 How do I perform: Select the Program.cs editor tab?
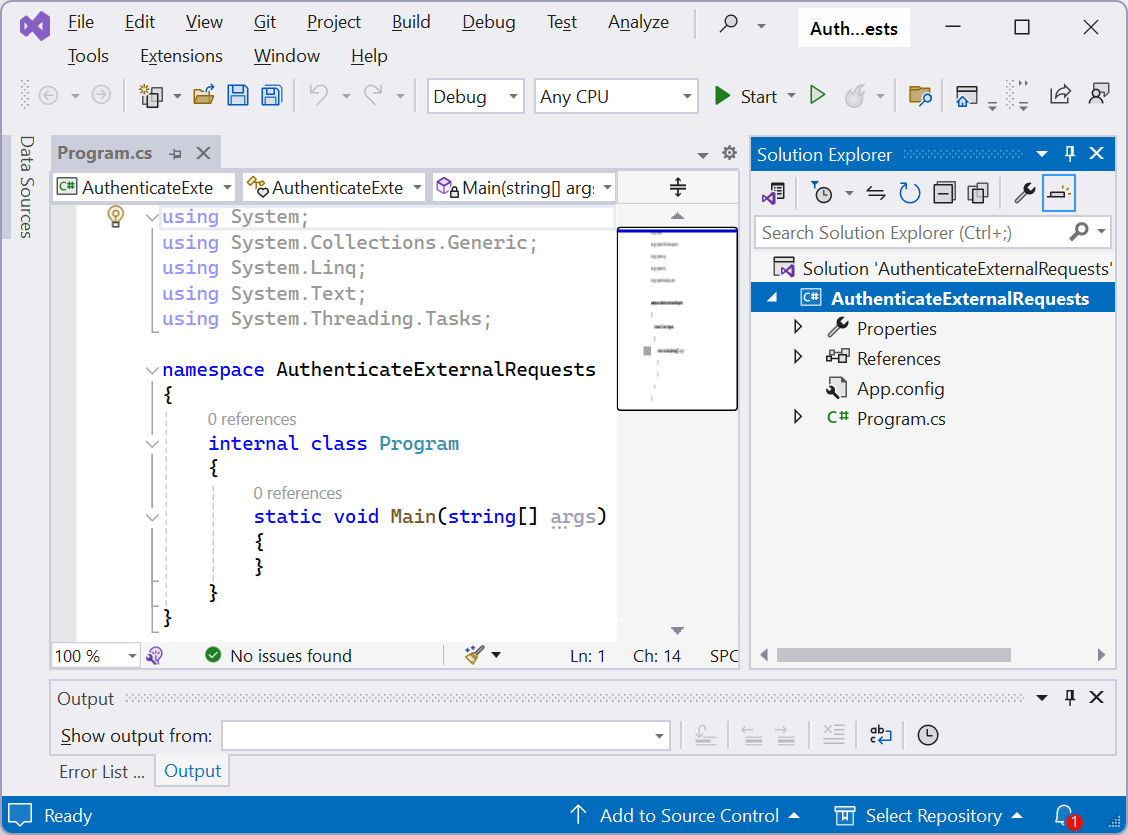click(x=105, y=153)
